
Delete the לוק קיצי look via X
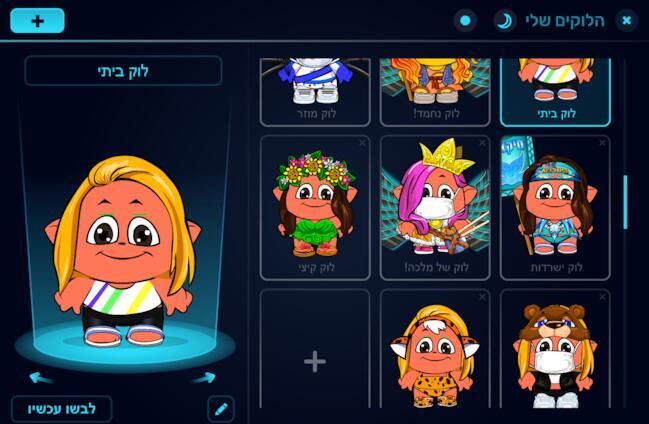point(362,143)
